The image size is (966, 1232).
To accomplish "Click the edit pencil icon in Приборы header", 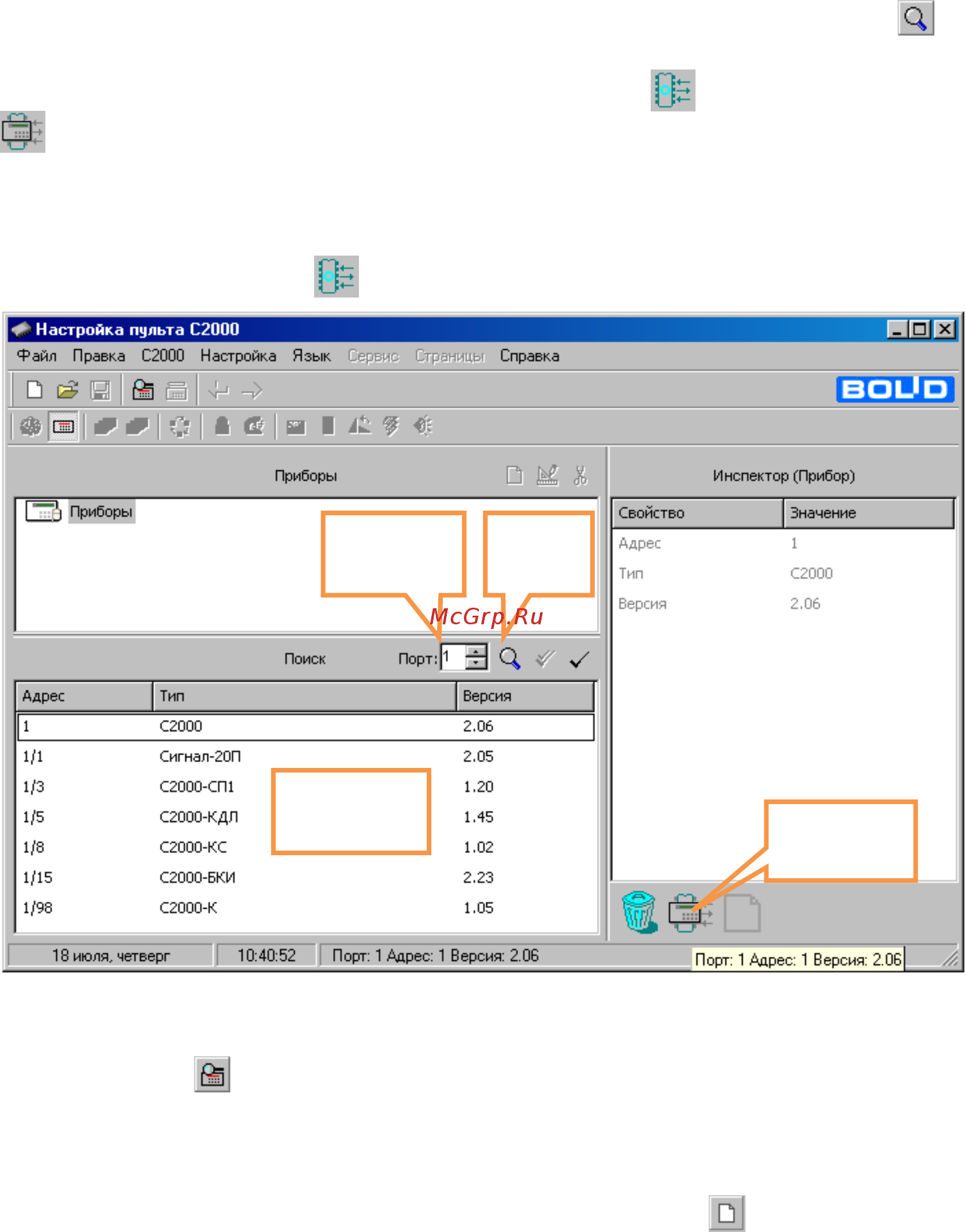I will point(547,475).
